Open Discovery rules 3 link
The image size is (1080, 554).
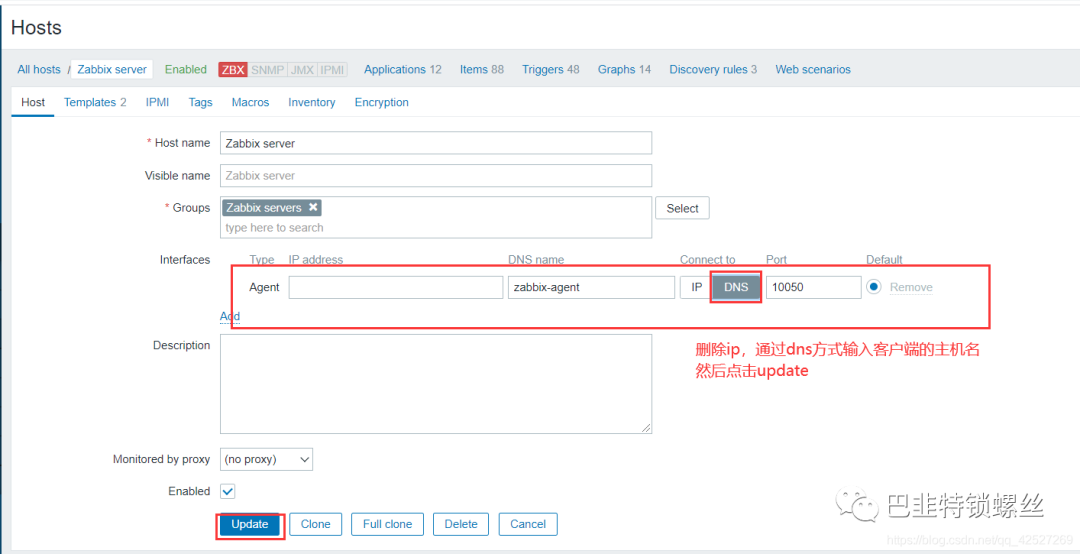pos(713,70)
